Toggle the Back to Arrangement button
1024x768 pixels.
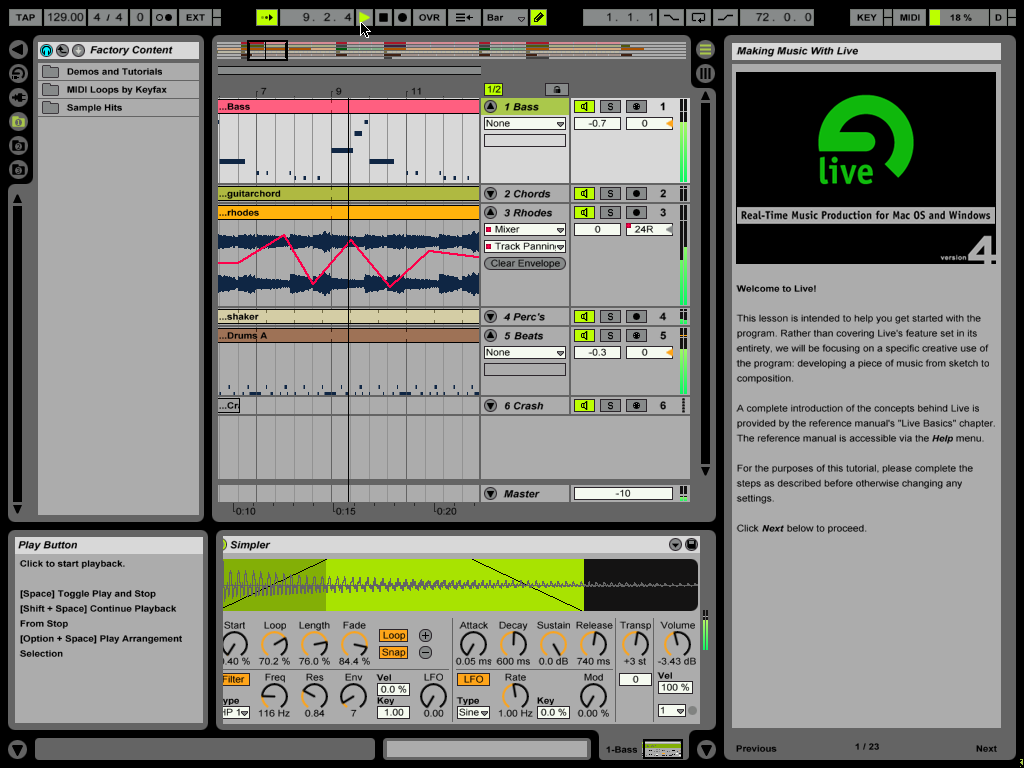(x=464, y=18)
